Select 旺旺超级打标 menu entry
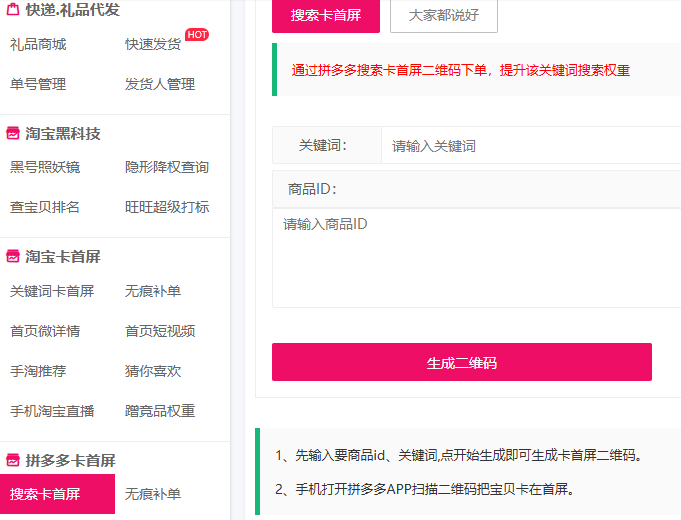Viewport: 681px width, 520px height. (x=167, y=207)
